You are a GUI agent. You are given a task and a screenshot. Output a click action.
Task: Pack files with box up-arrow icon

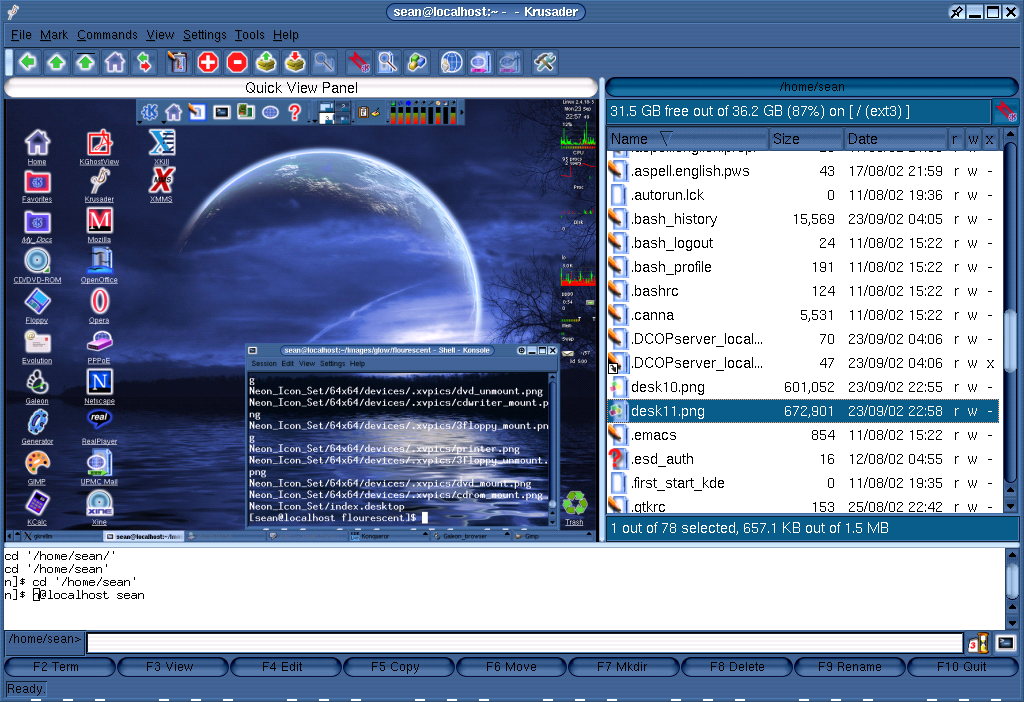click(x=266, y=62)
